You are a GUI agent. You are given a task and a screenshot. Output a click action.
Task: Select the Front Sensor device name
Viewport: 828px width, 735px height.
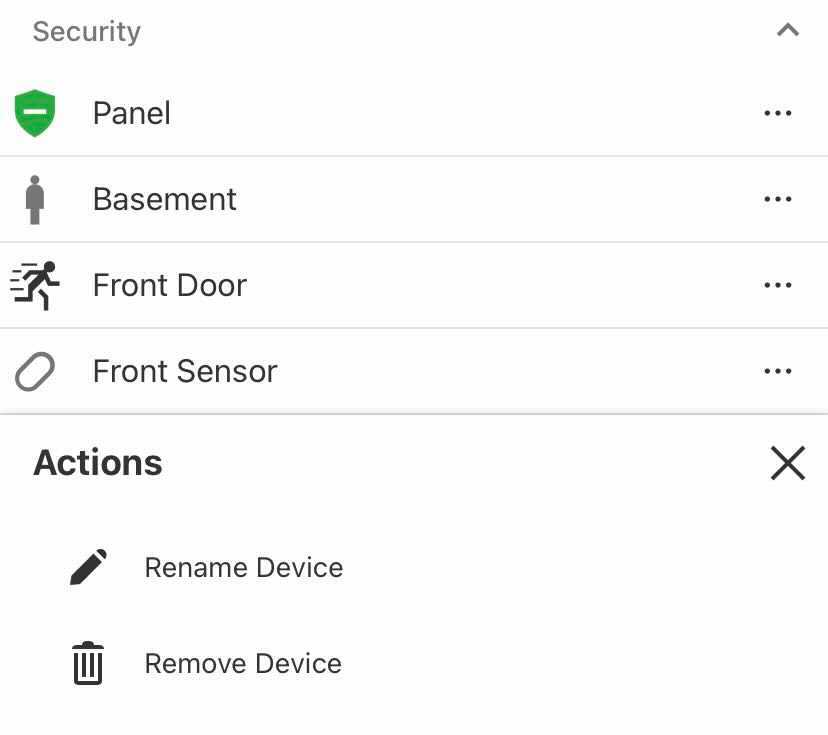click(x=185, y=371)
